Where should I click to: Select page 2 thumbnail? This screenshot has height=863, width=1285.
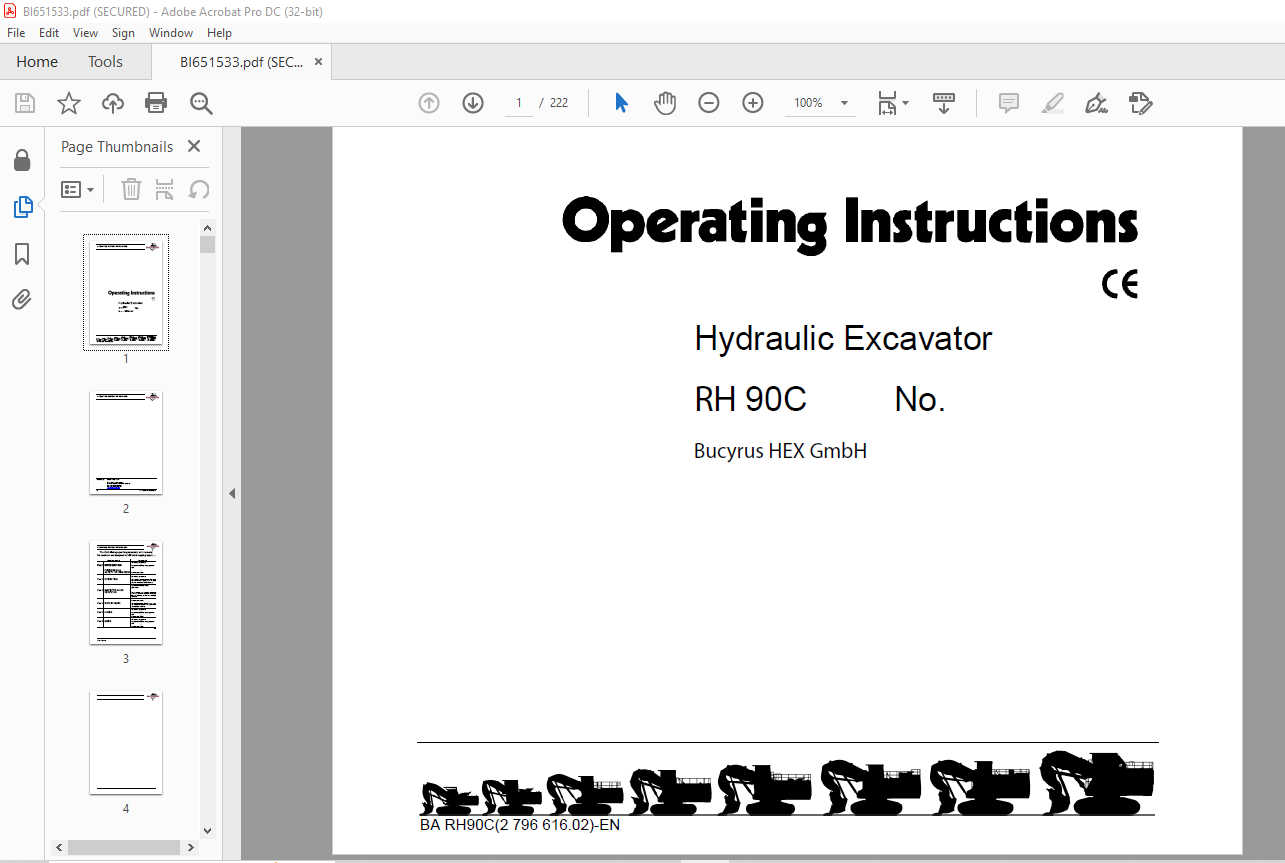(126, 443)
